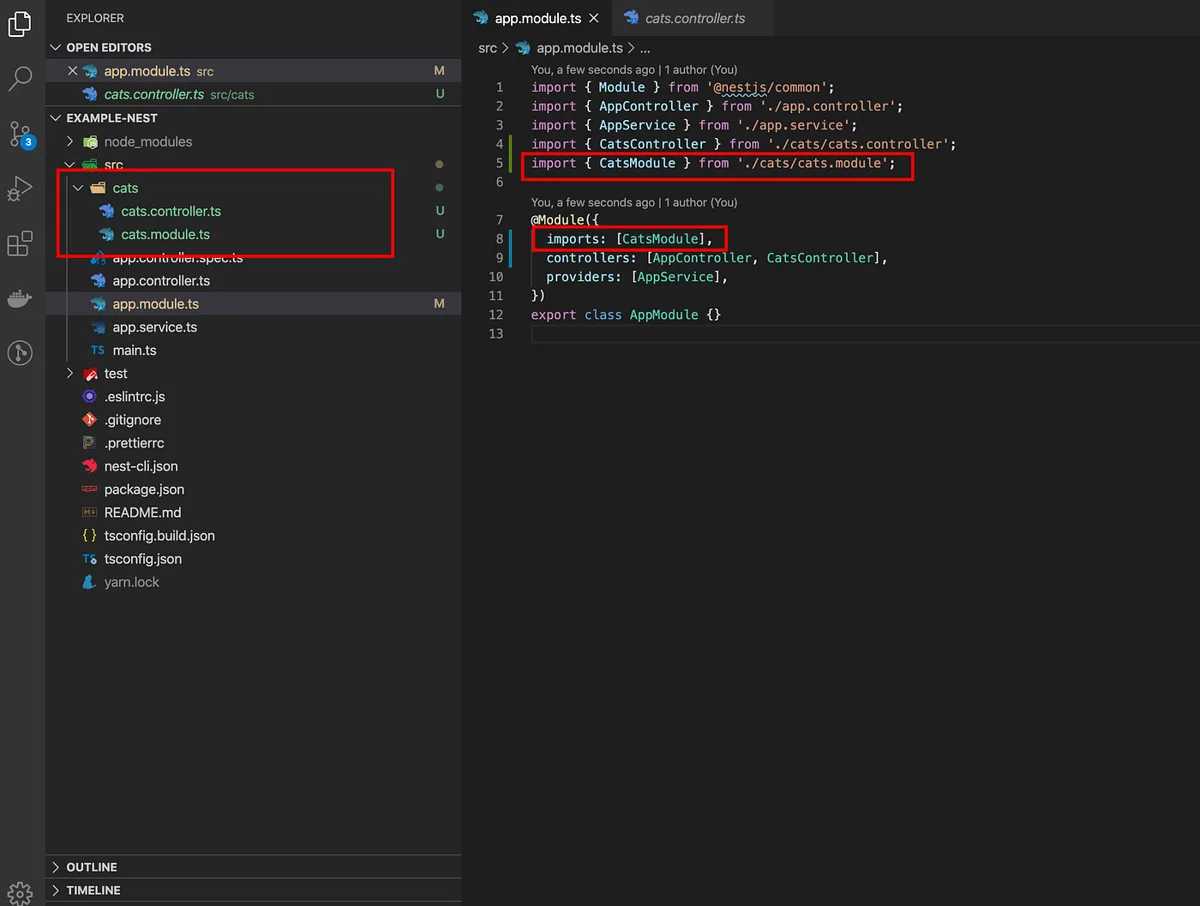Open the GitLens icon in activity bar

click(x=20, y=352)
